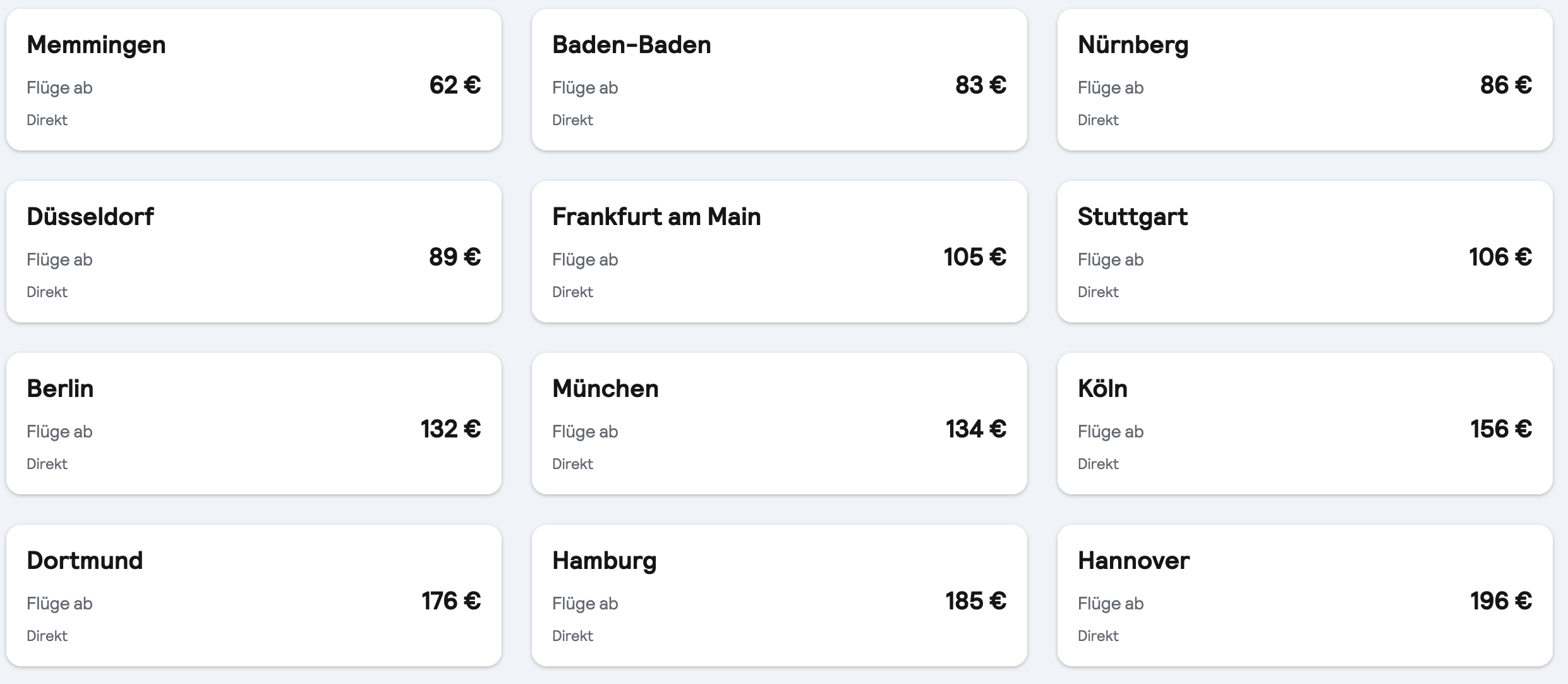Click the 132 € Berlin price
The width and height of the screenshot is (1568, 684).
pos(450,429)
